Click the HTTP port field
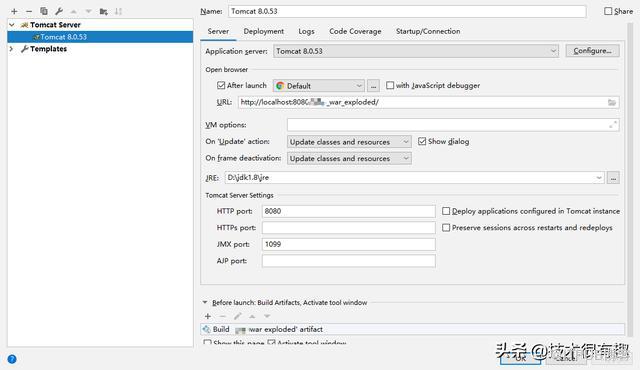The height and width of the screenshot is (370, 640). coord(349,211)
